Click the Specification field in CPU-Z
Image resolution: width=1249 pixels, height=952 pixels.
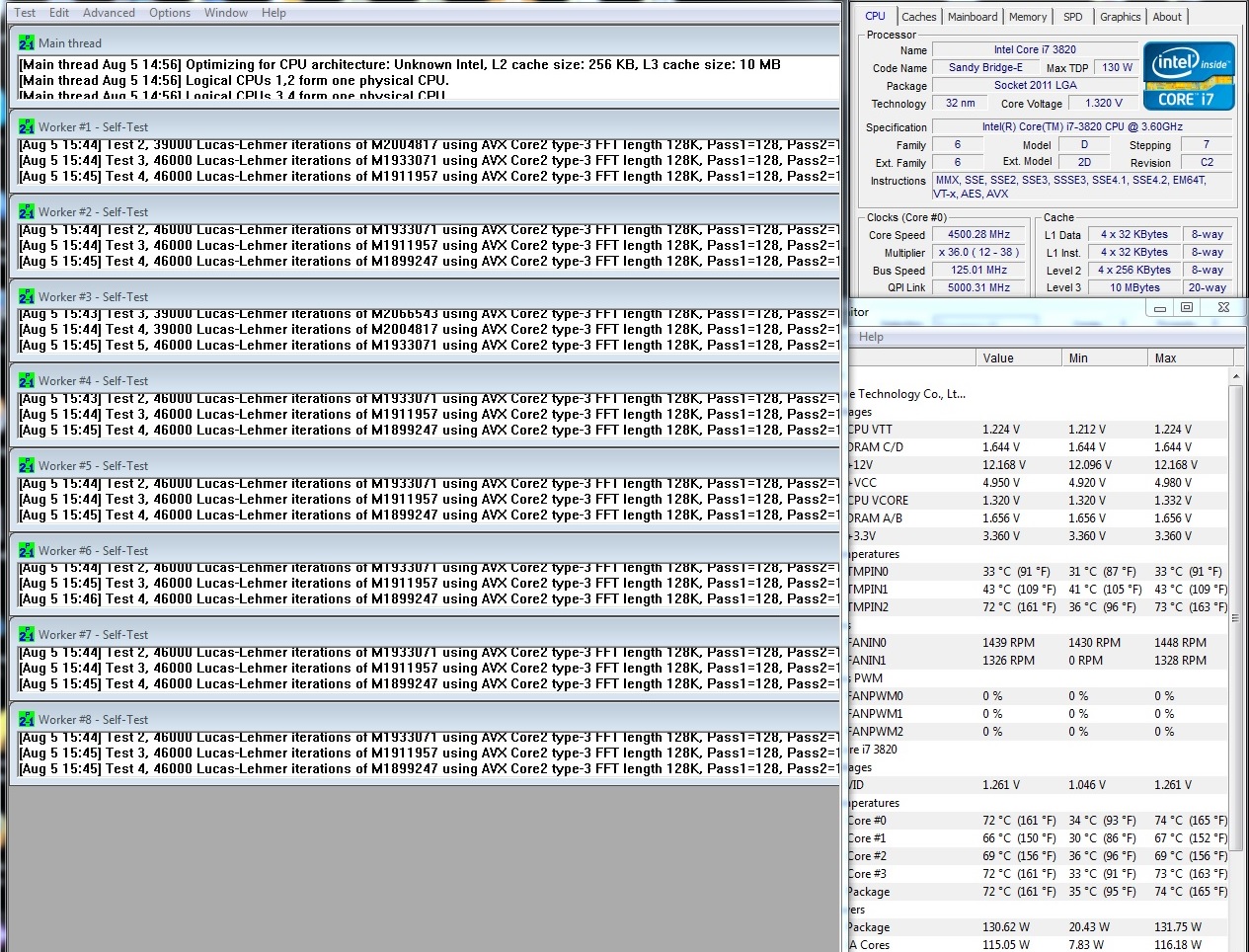[x=1082, y=126]
